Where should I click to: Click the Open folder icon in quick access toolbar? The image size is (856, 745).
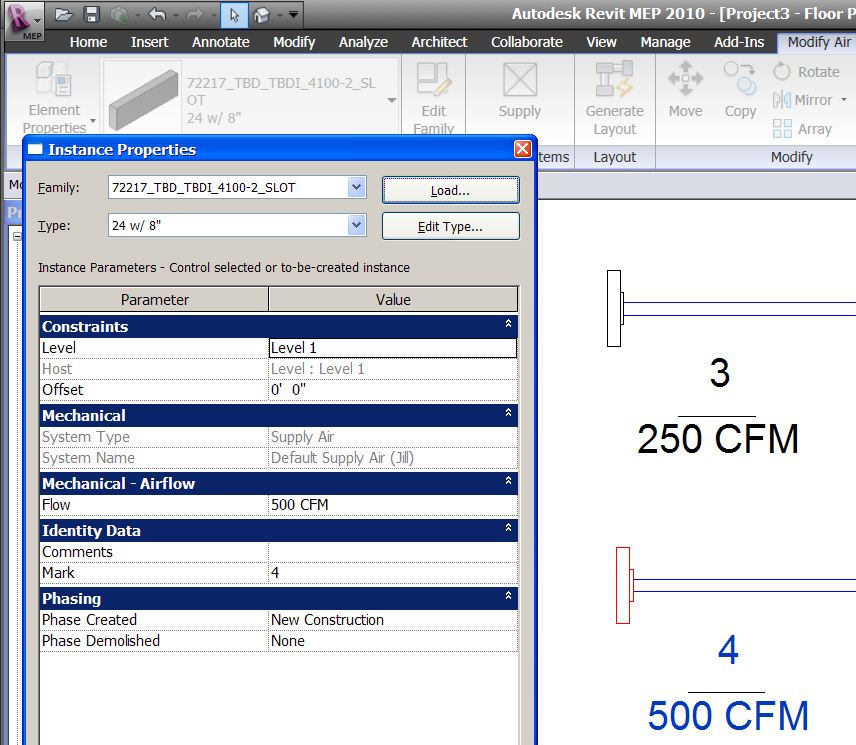click(64, 15)
